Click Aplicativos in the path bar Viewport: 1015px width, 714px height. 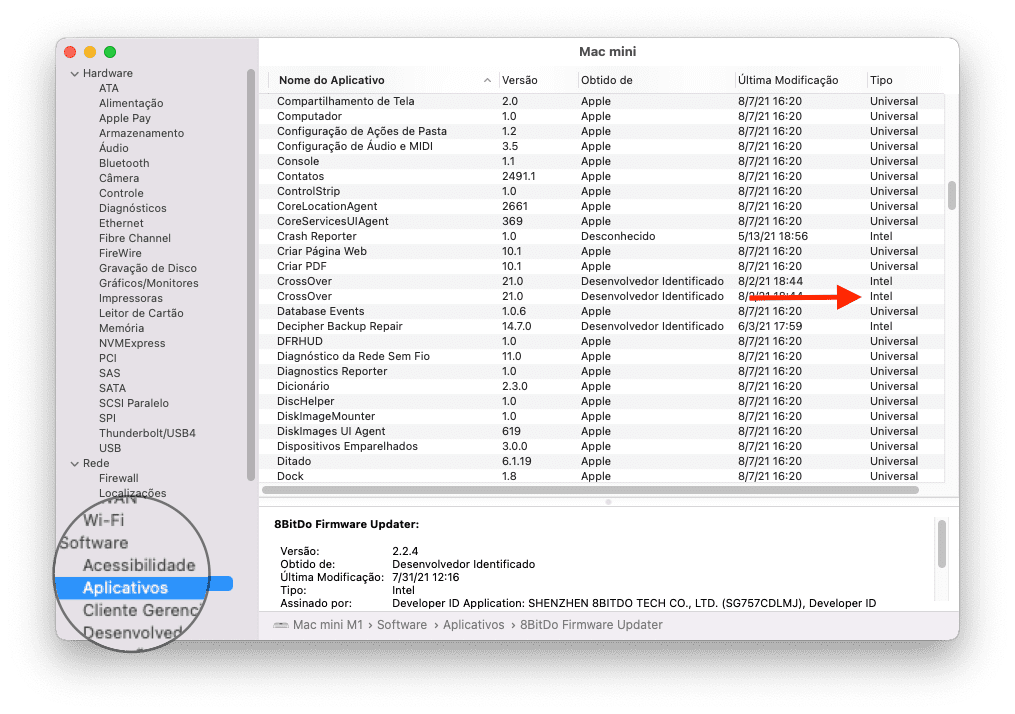pos(473,625)
